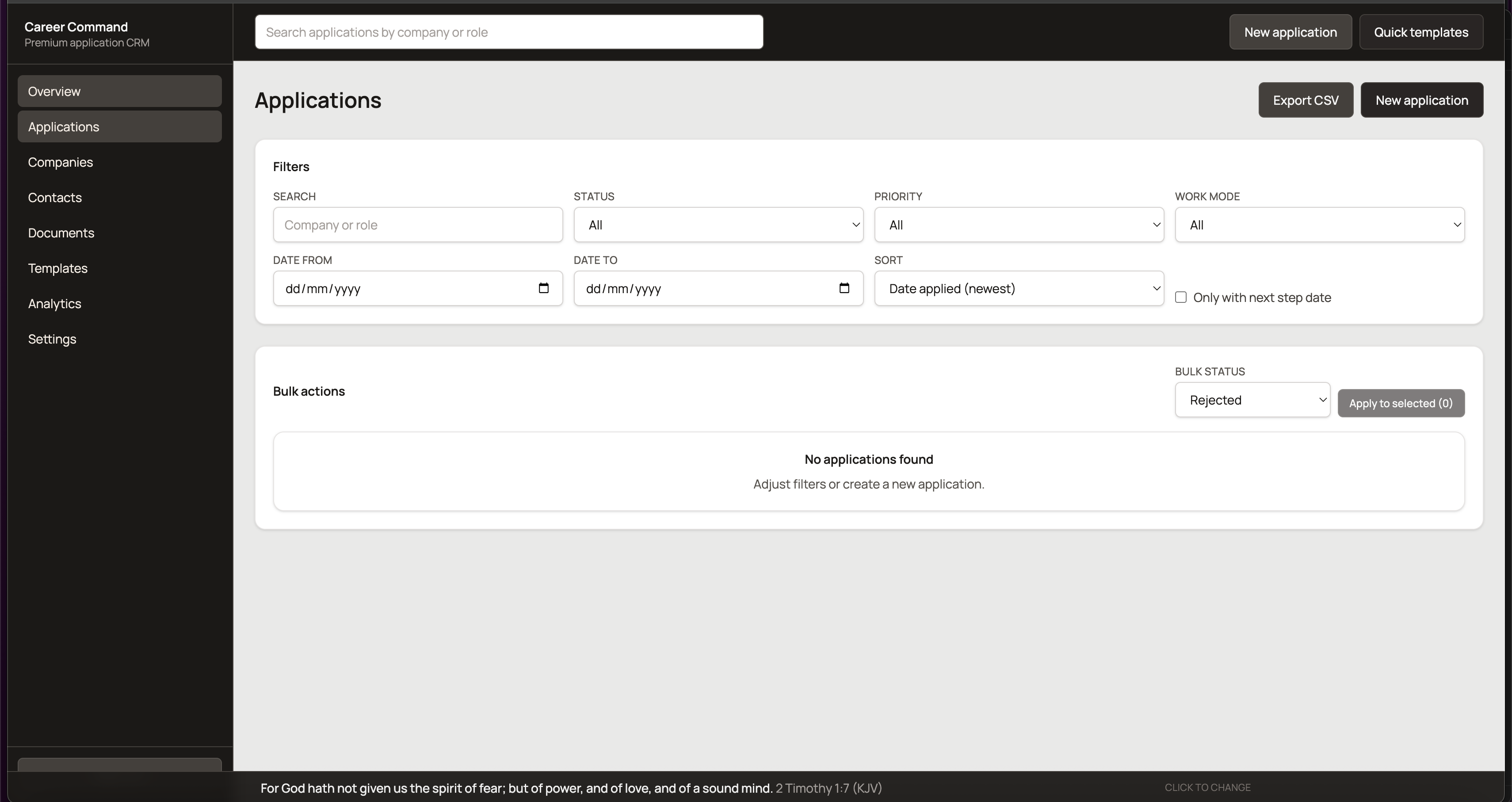Open the Documents section

(x=61, y=233)
